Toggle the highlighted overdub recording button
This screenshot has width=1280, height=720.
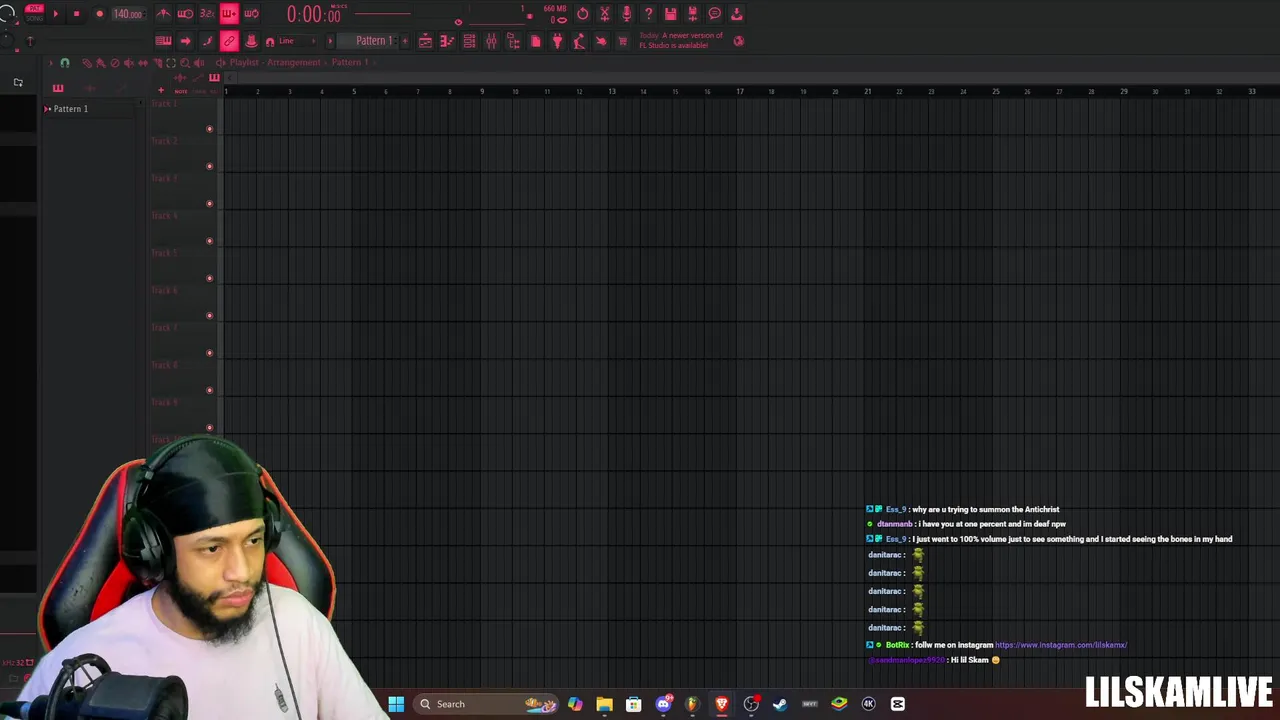pos(230,14)
